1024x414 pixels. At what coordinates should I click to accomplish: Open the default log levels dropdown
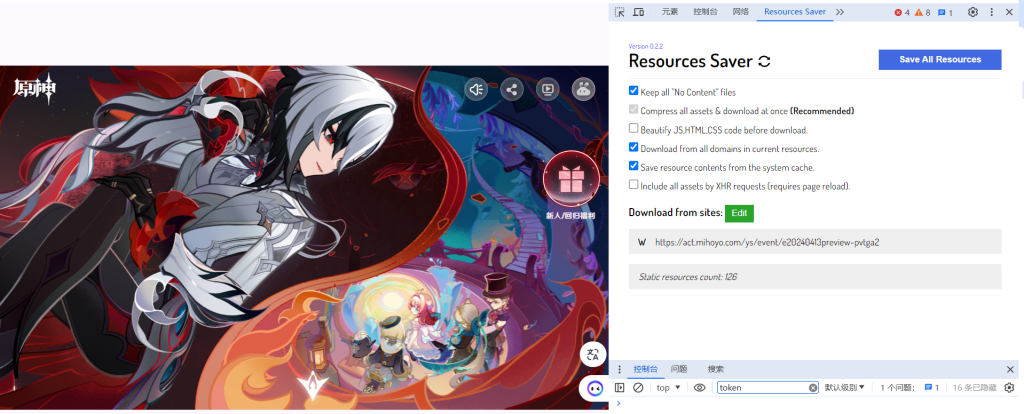pos(844,388)
